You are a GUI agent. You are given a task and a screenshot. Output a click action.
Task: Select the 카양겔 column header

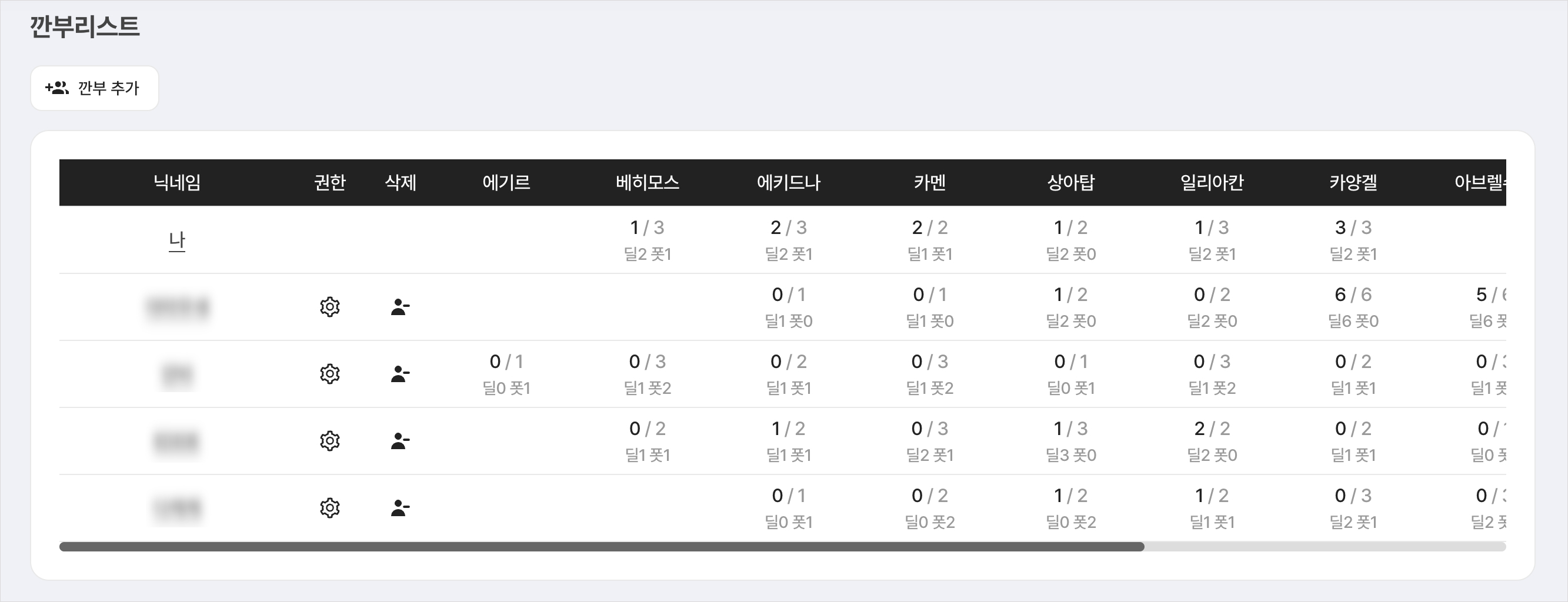[1353, 182]
